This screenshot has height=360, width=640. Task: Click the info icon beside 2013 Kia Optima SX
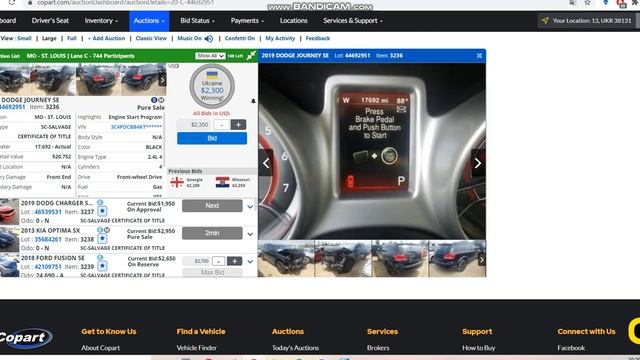100,230
